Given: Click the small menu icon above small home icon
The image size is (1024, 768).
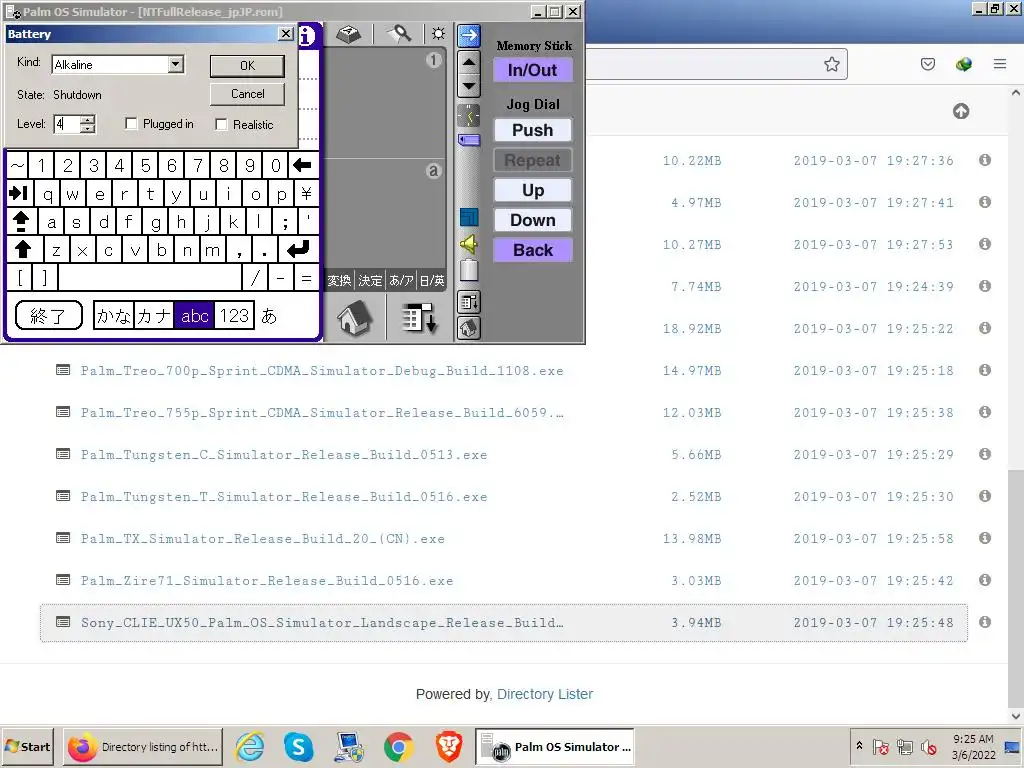Looking at the screenshot, I should pyautogui.click(x=468, y=302).
